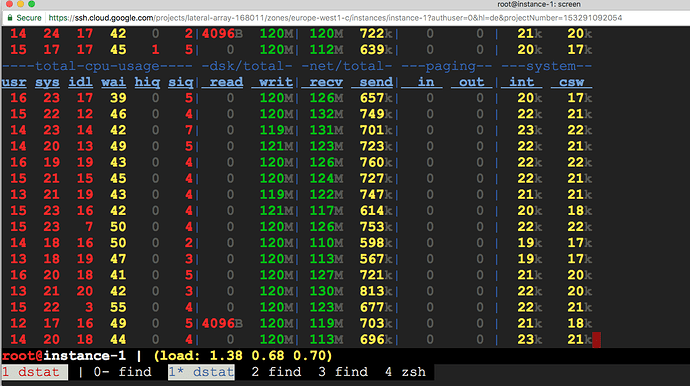This screenshot has width=690, height=386.
Task: Click the Secure label in address bar
Action: coord(29,18)
